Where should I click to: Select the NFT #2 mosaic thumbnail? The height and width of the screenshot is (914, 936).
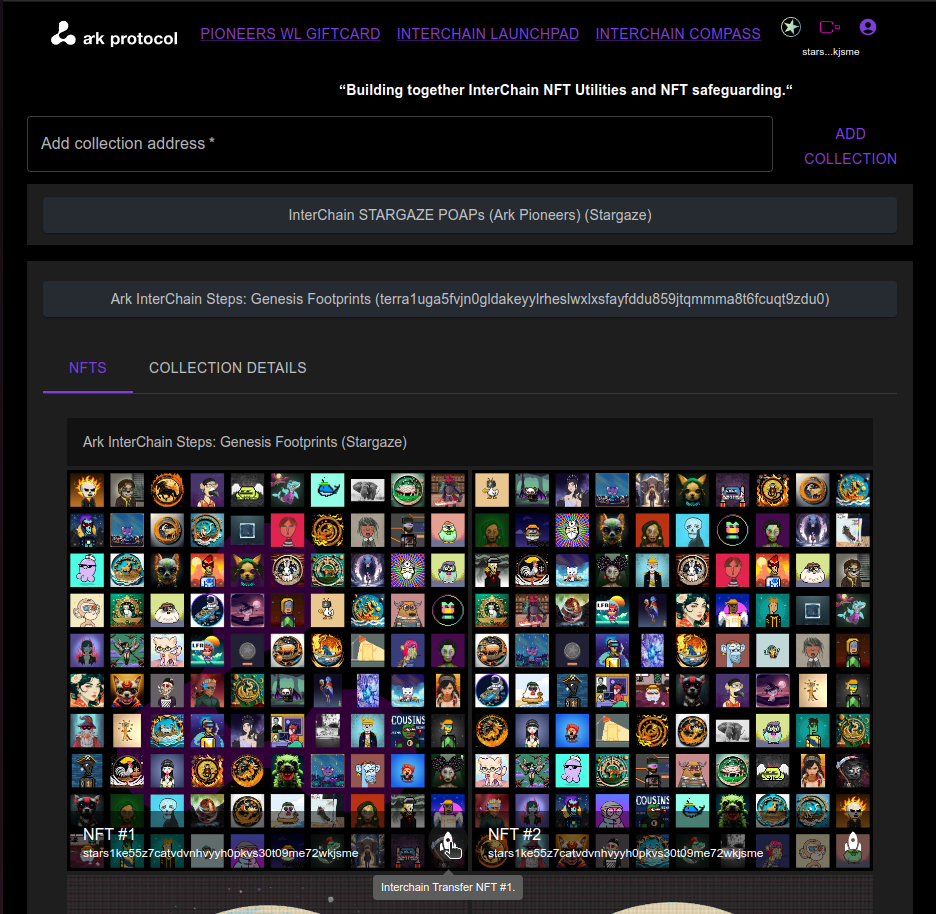673,670
